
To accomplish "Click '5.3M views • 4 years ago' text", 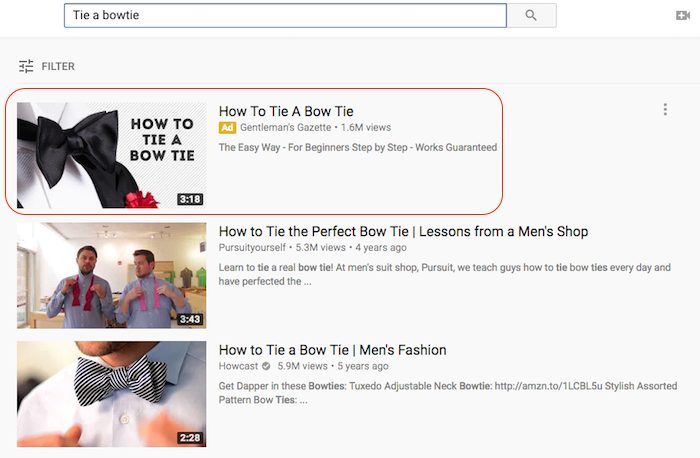I will tap(351, 248).
